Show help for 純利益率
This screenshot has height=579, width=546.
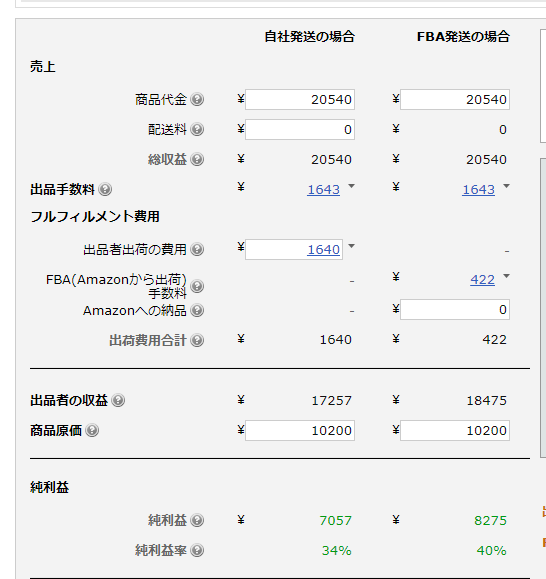[197, 550]
